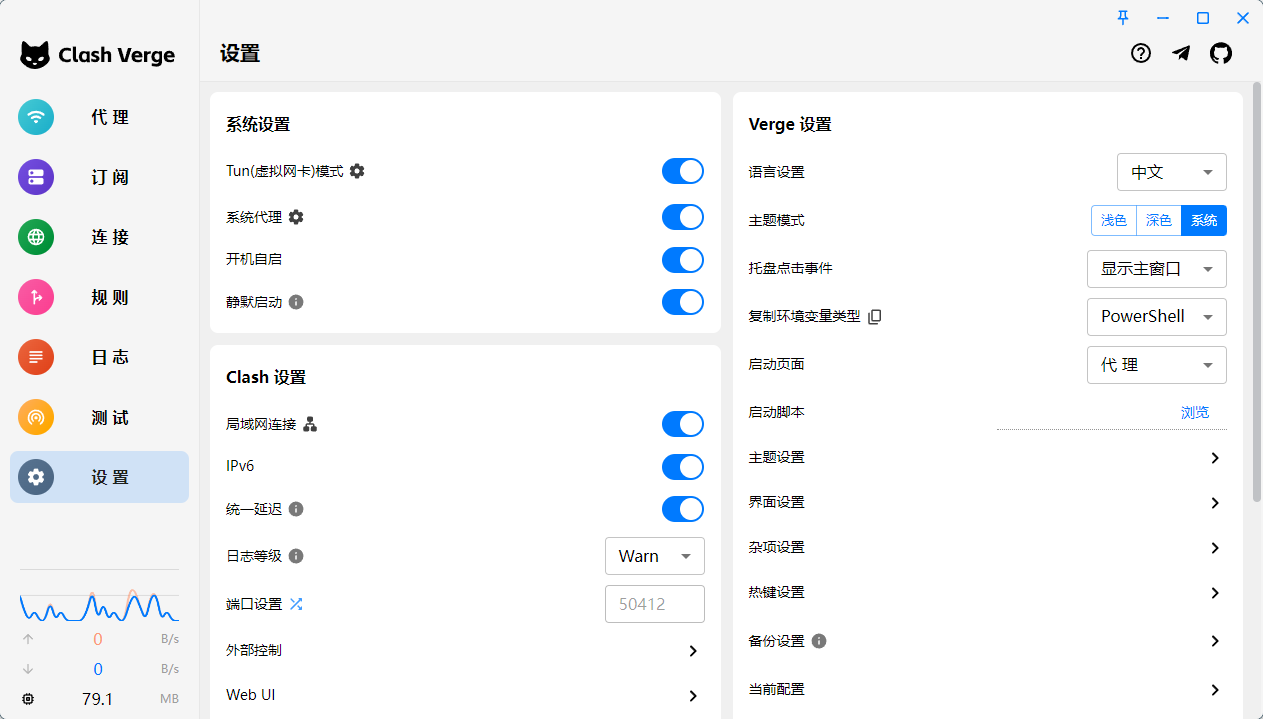
Task: Open the Telegram channel icon
Action: (x=1181, y=54)
